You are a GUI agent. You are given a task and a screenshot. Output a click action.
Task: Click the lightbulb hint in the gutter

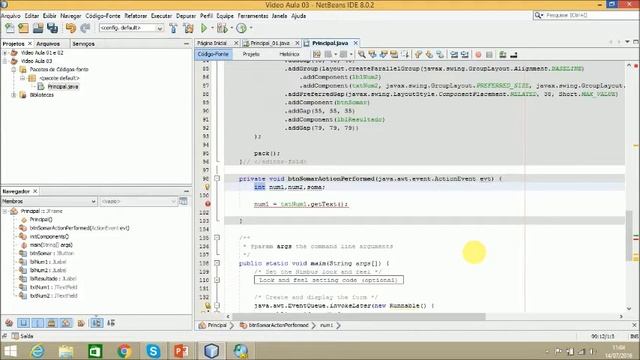pyautogui.click(x=207, y=187)
